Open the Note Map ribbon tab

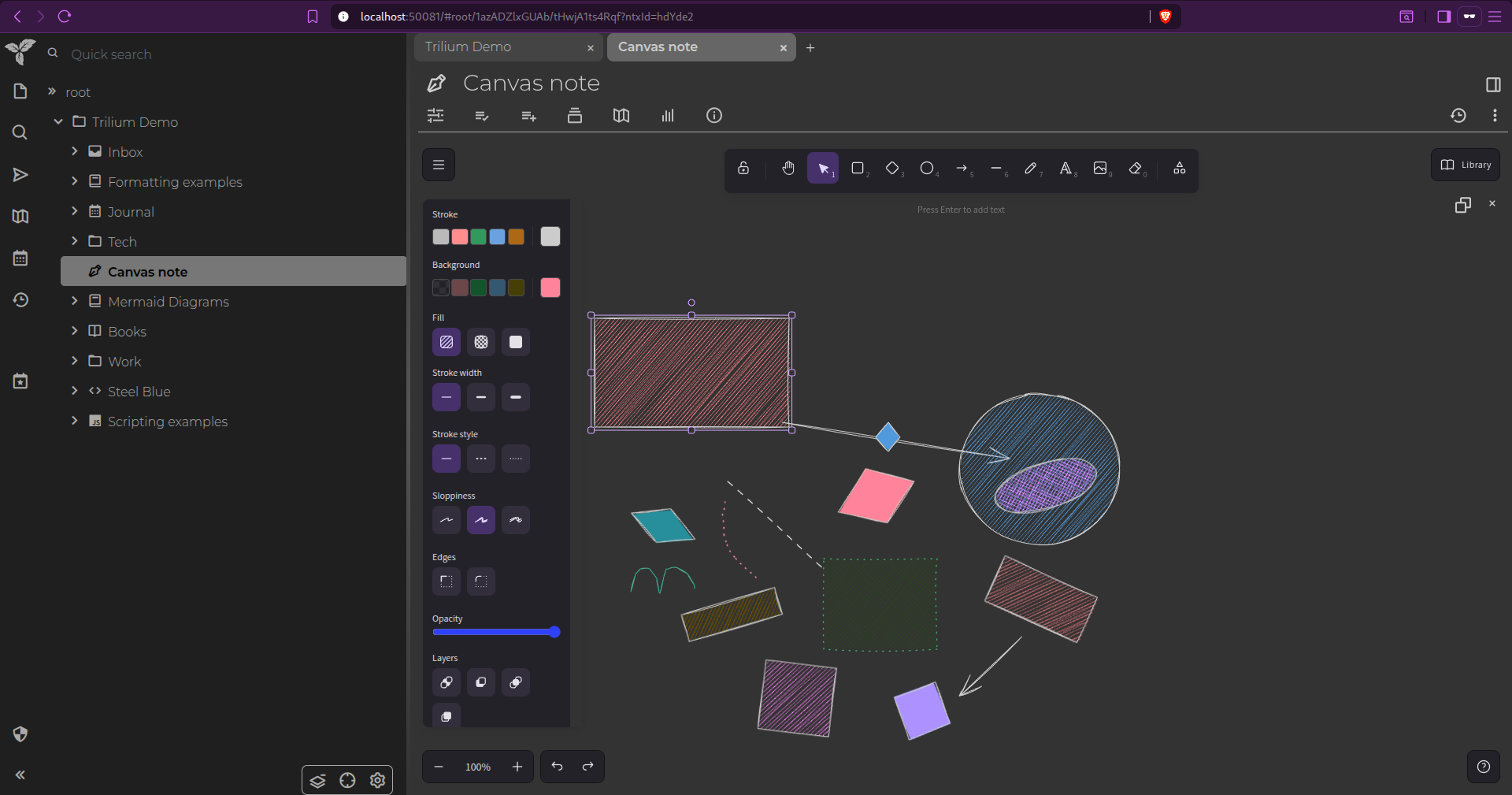(x=621, y=116)
